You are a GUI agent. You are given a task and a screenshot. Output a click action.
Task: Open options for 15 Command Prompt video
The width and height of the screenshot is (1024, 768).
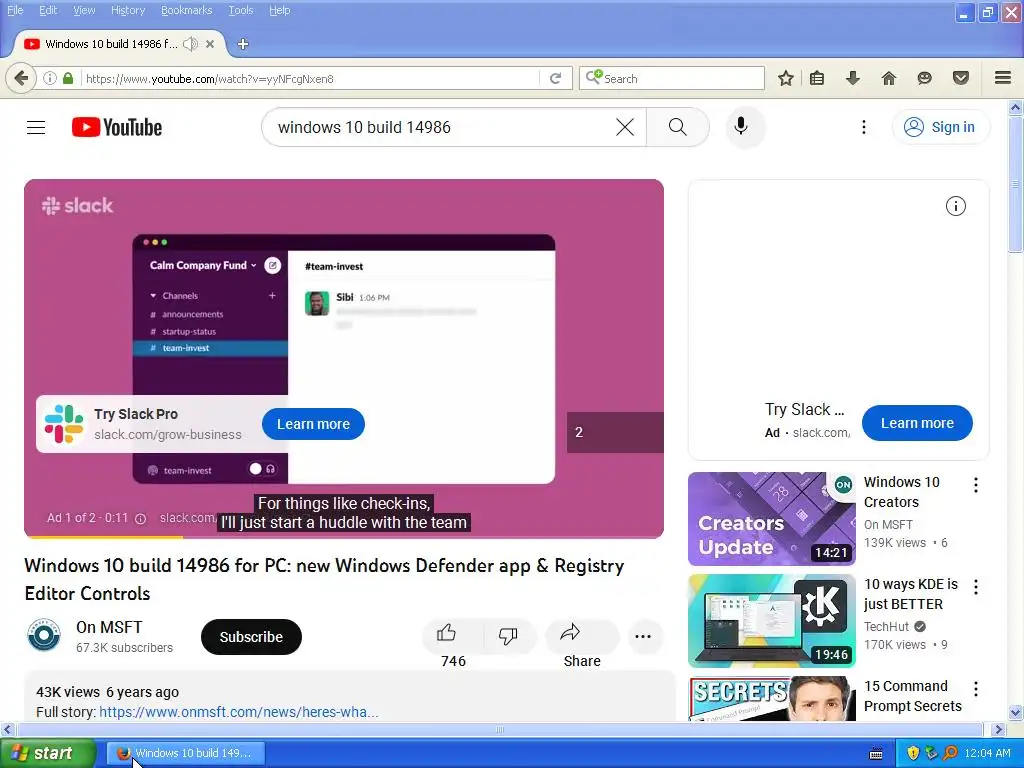976,688
